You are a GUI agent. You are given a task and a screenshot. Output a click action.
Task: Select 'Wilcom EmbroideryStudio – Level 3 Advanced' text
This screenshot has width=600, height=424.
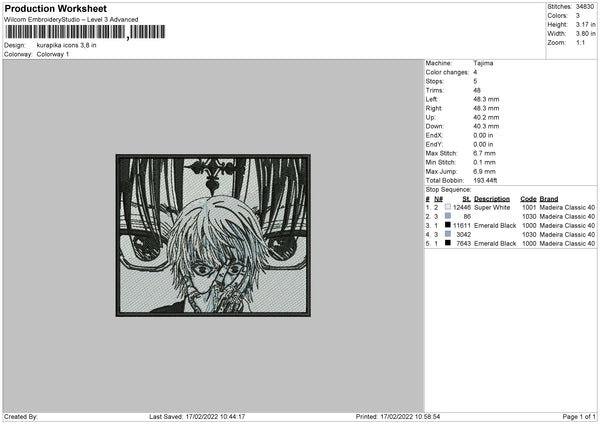(x=71, y=20)
